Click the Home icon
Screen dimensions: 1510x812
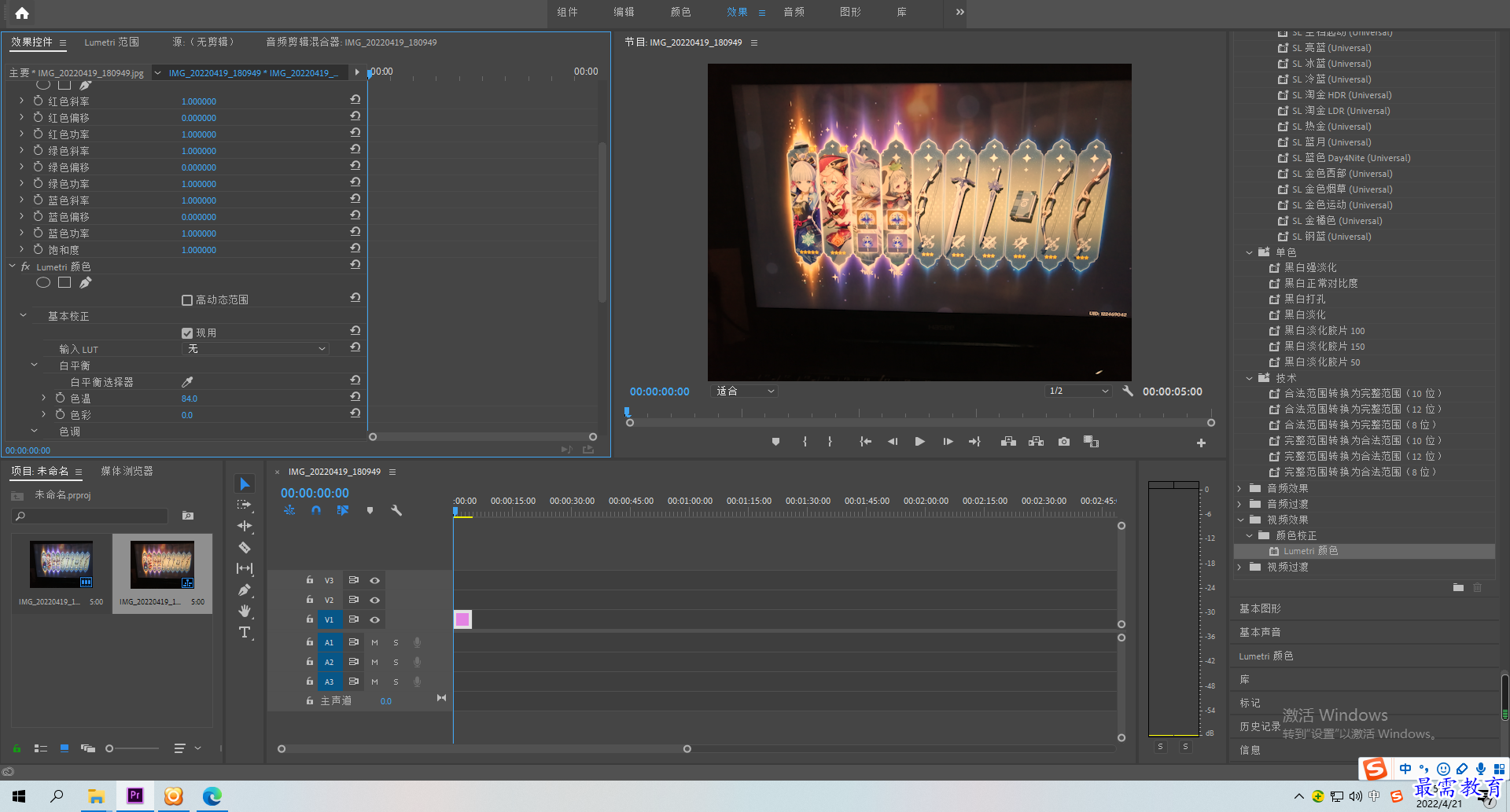tap(22, 13)
